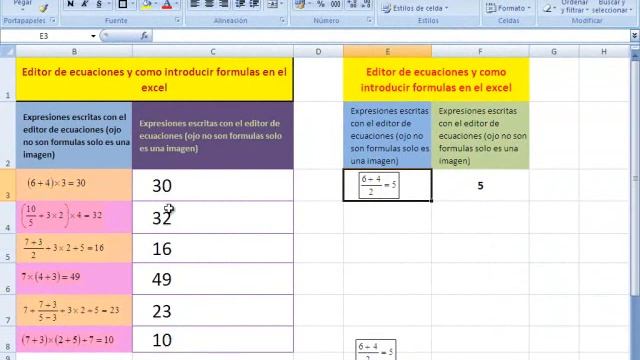Select column E header
The height and width of the screenshot is (360, 640).
click(387, 51)
